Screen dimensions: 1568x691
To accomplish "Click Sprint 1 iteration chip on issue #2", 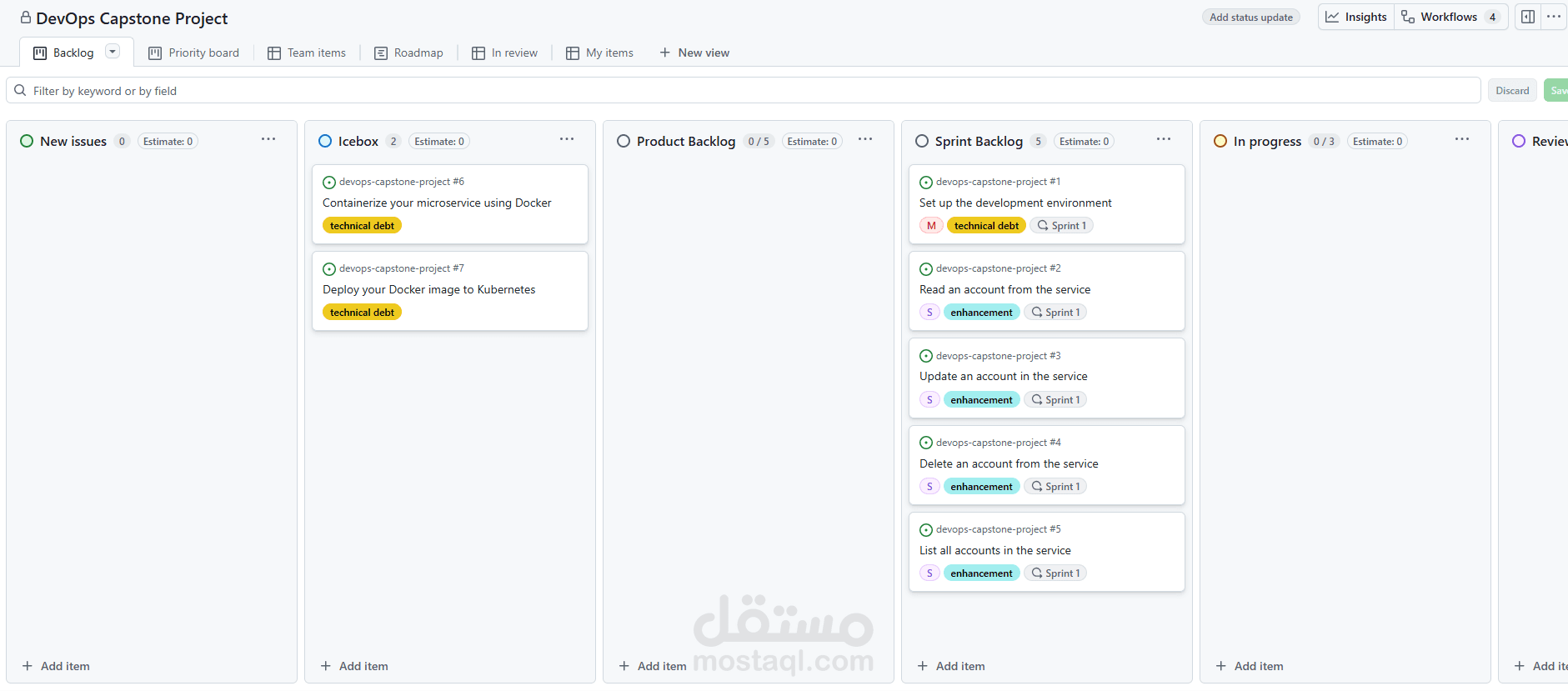I will (1055, 312).
